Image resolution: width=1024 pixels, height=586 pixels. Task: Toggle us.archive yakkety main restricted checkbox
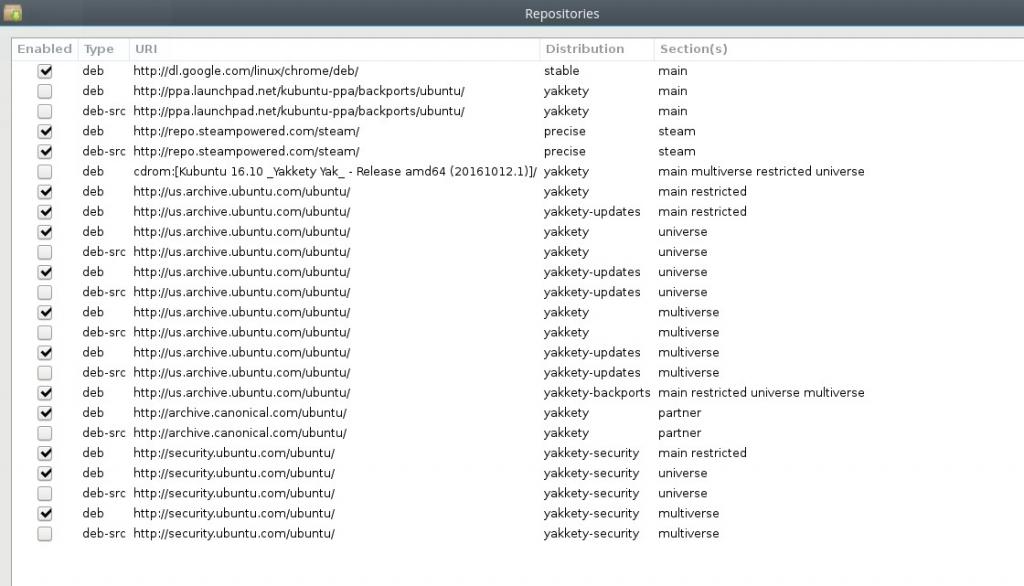click(x=44, y=192)
